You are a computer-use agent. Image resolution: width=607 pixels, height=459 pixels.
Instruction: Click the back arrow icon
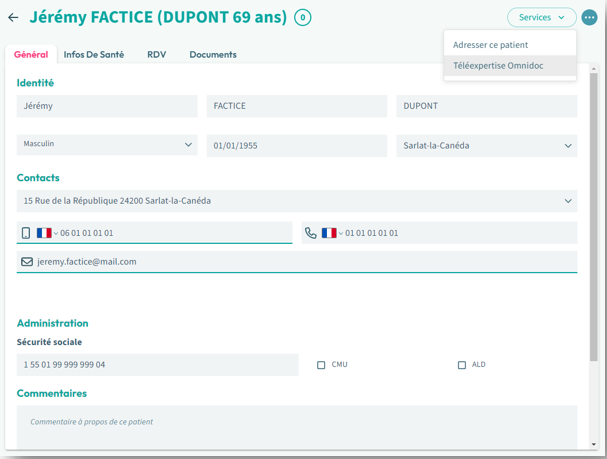(13, 18)
